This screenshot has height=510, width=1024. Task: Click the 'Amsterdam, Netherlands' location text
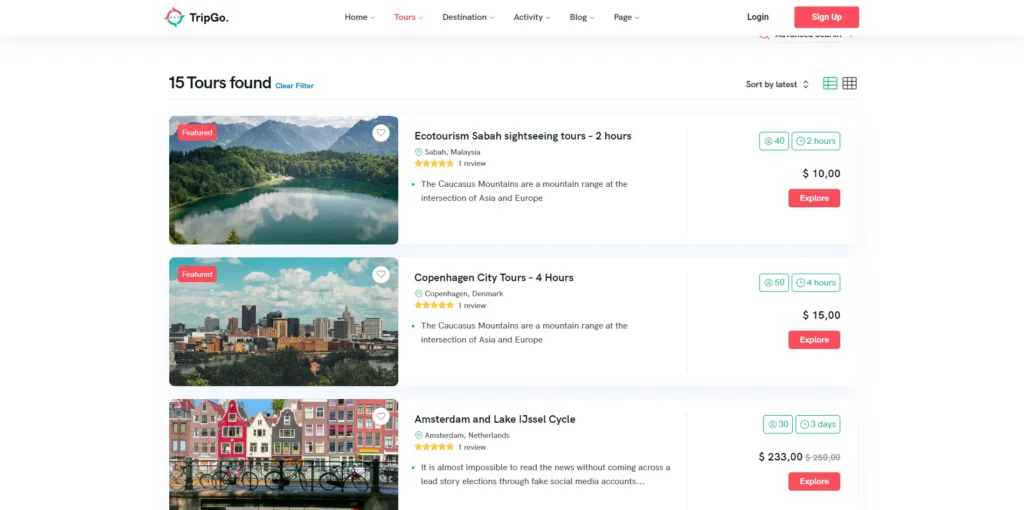click(x=467, y=436)
